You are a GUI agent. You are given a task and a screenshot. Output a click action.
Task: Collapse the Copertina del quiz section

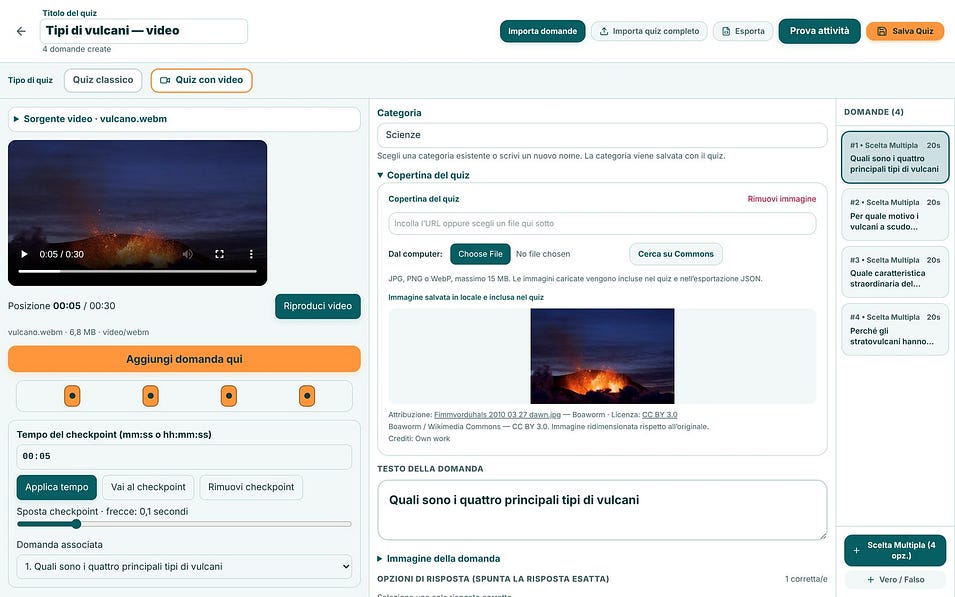click(x=423, y=175)
